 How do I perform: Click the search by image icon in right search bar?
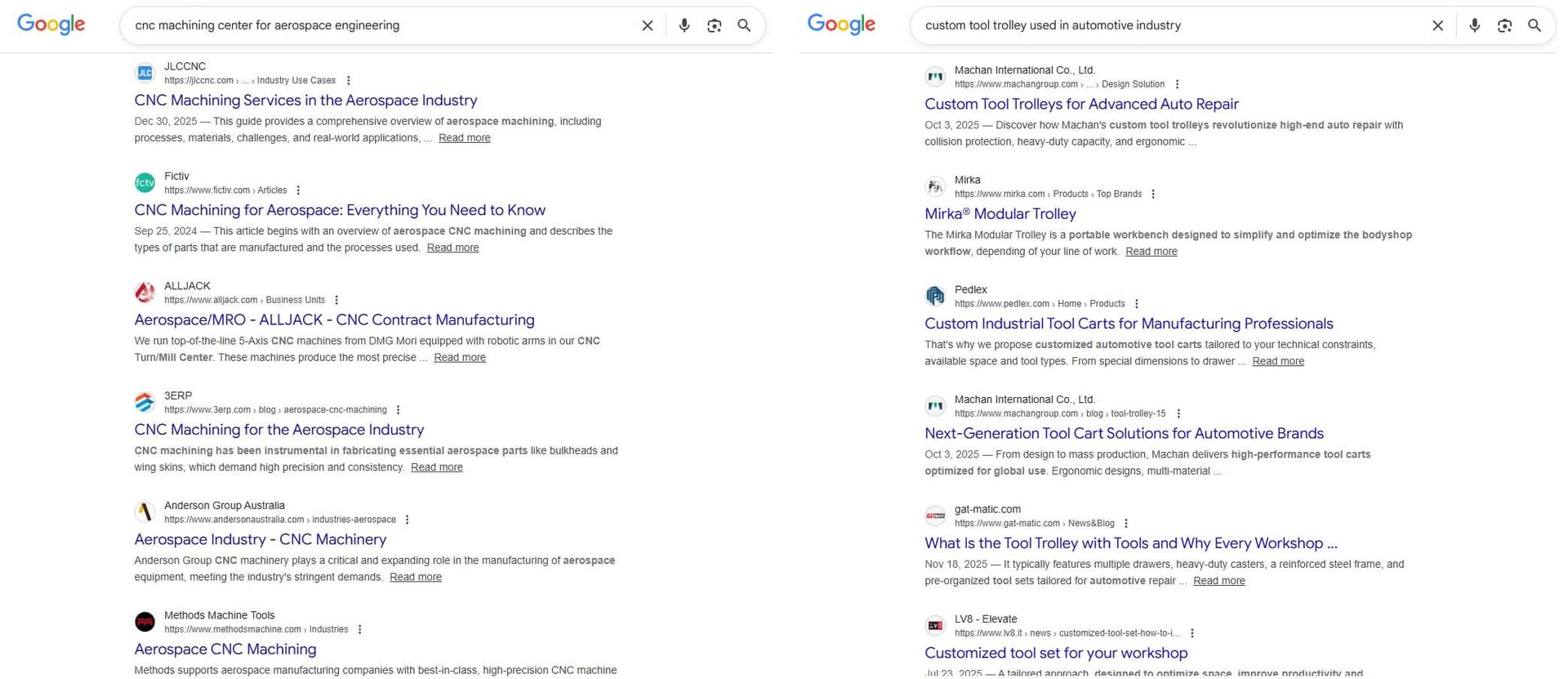[1504, 25]
